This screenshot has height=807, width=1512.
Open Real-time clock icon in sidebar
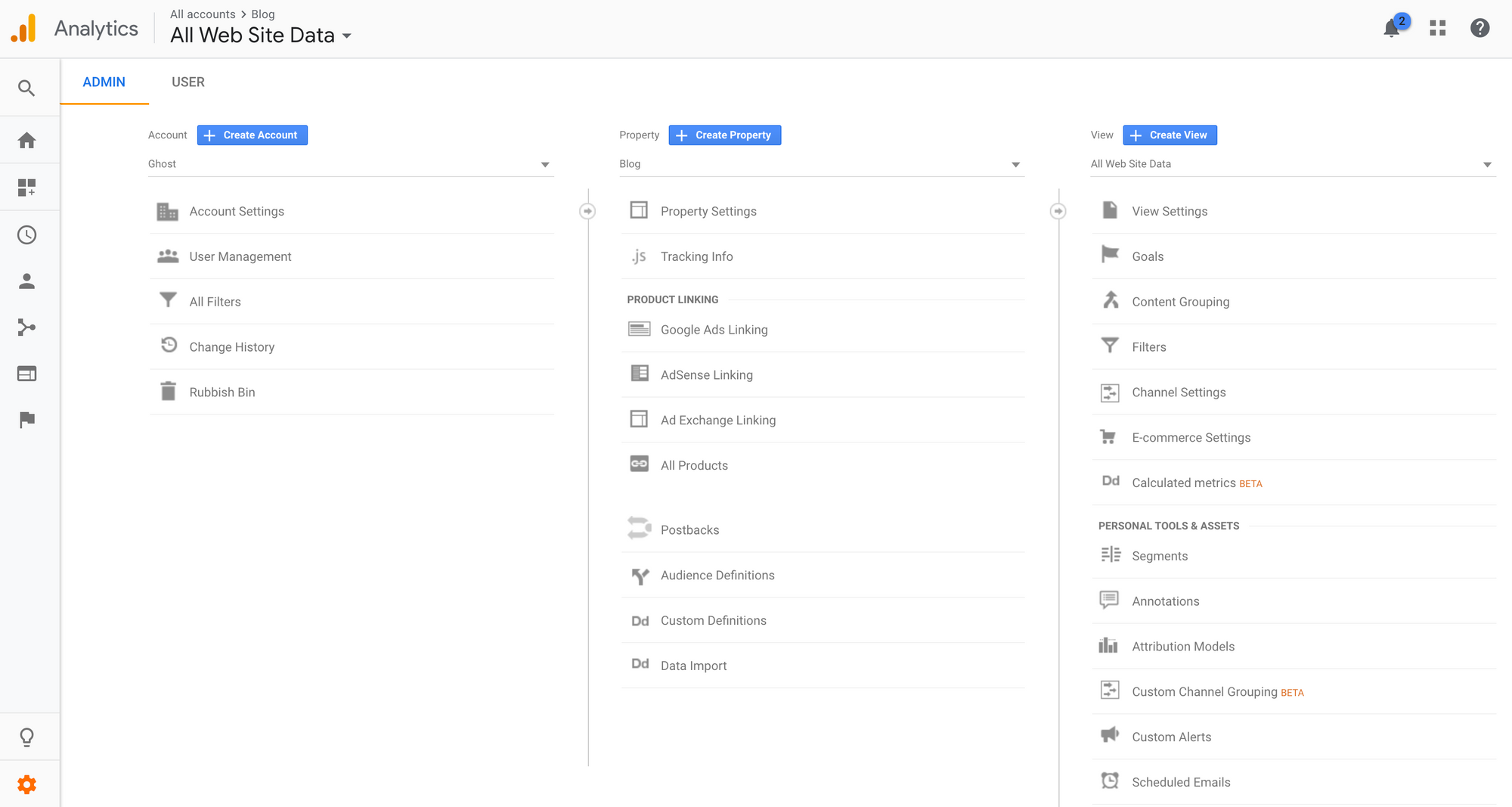pyautogui.click(x=27, y=235)
